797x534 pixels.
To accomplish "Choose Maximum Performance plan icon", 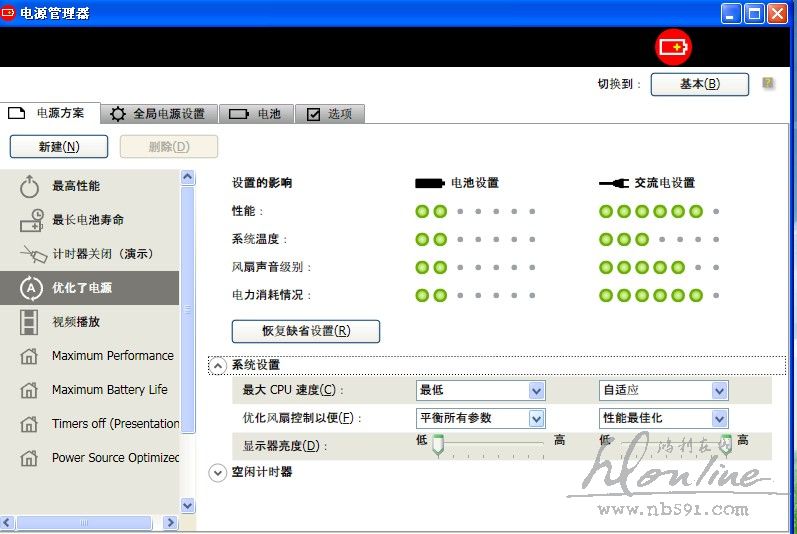I will (30, 356).
